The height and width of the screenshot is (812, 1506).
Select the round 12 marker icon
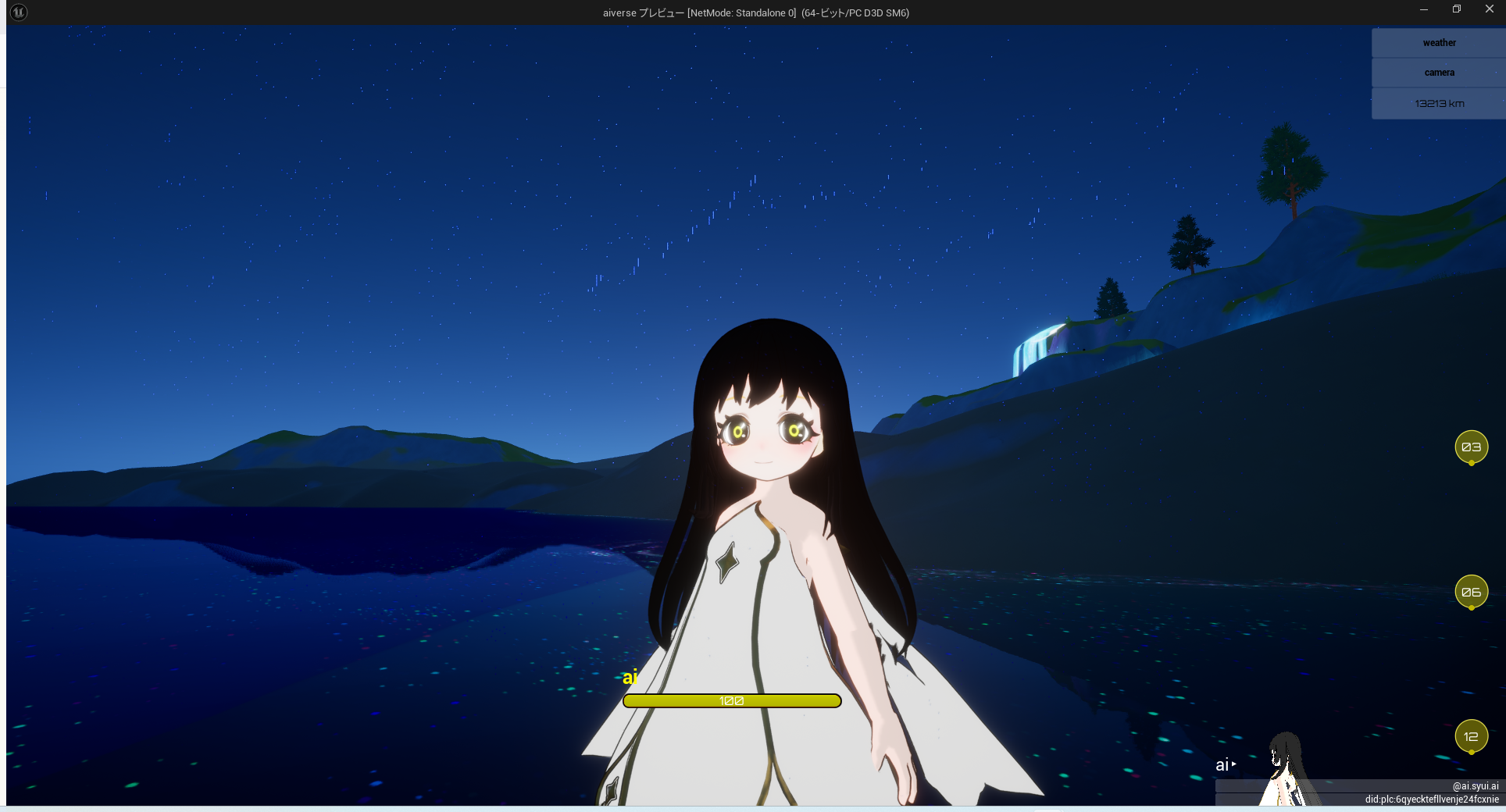click(x=1471, y=736)
